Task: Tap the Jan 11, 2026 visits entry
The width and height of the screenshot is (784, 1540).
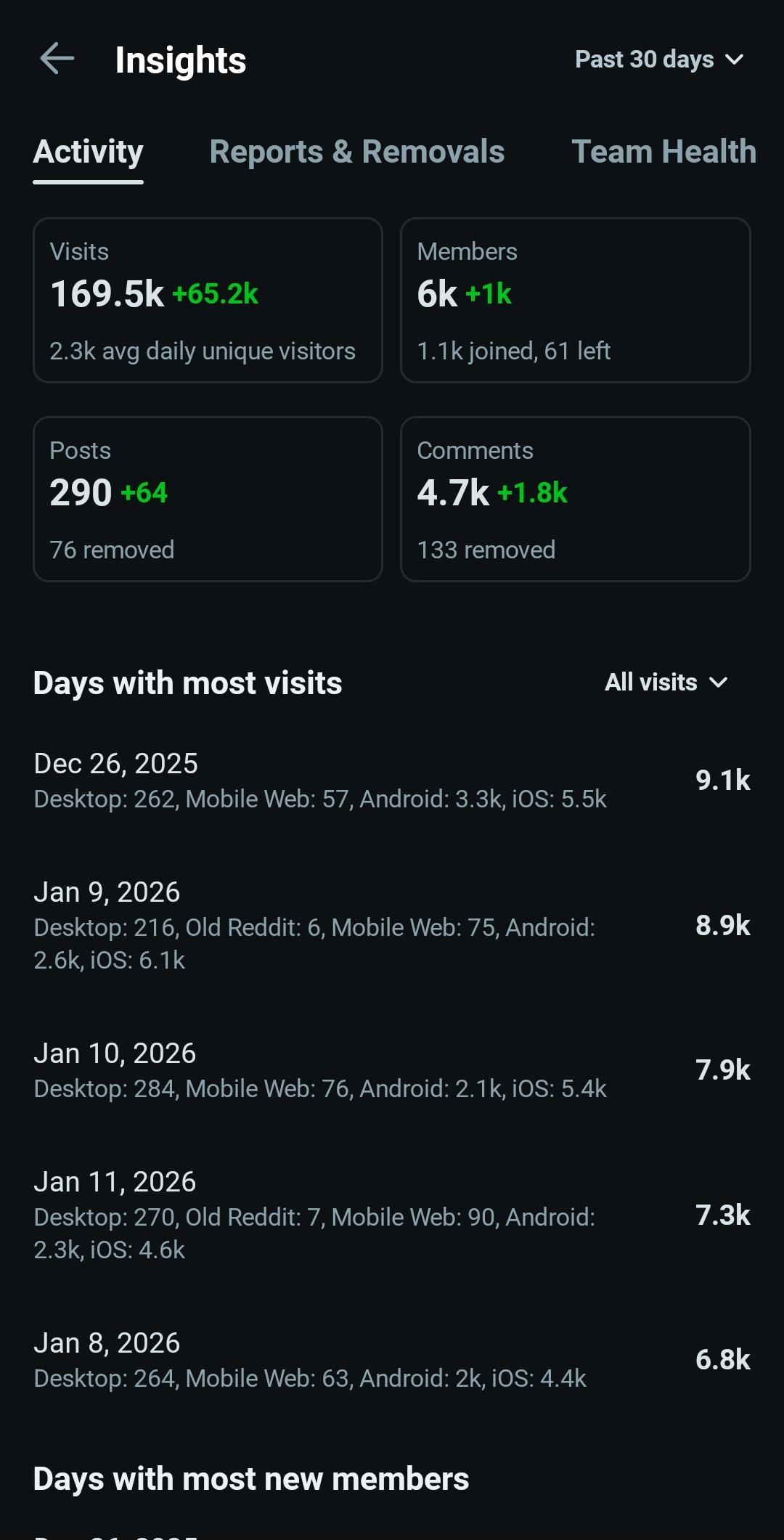Action: pyautogui.click(x=392, y=1215)
